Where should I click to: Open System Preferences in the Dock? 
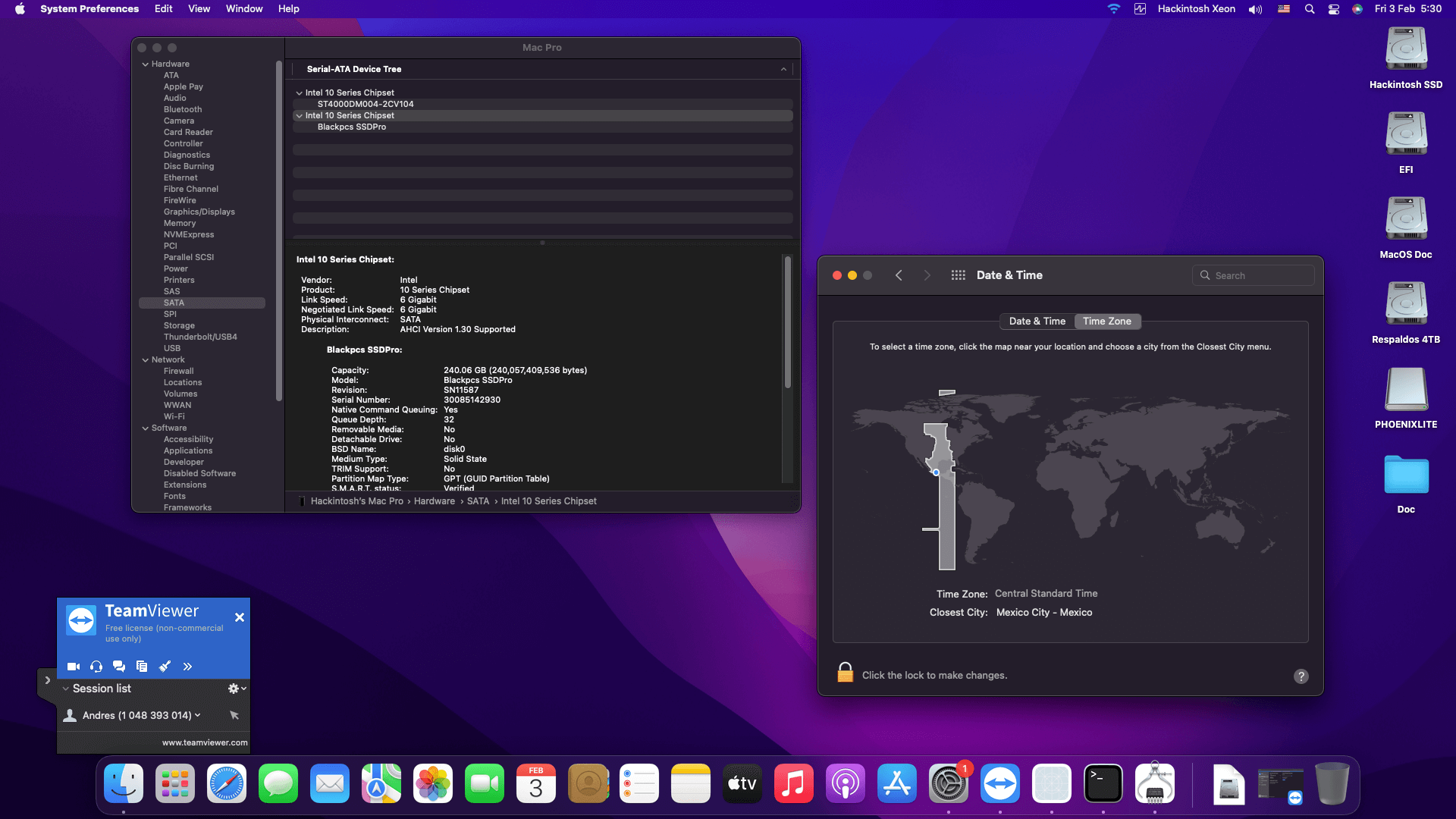(x=949, y=783)
